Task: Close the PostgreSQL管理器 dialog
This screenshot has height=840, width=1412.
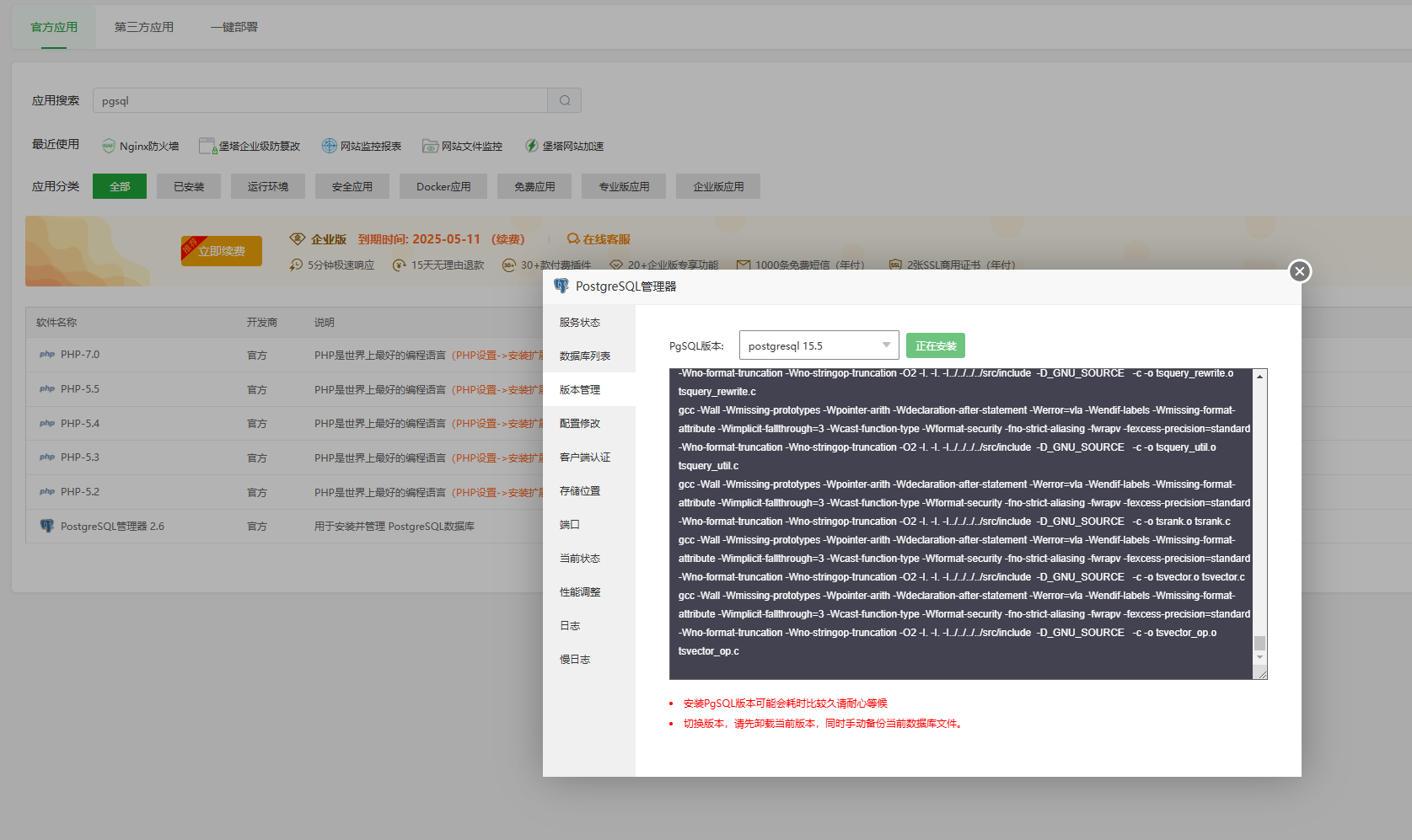Action: 1300,271
